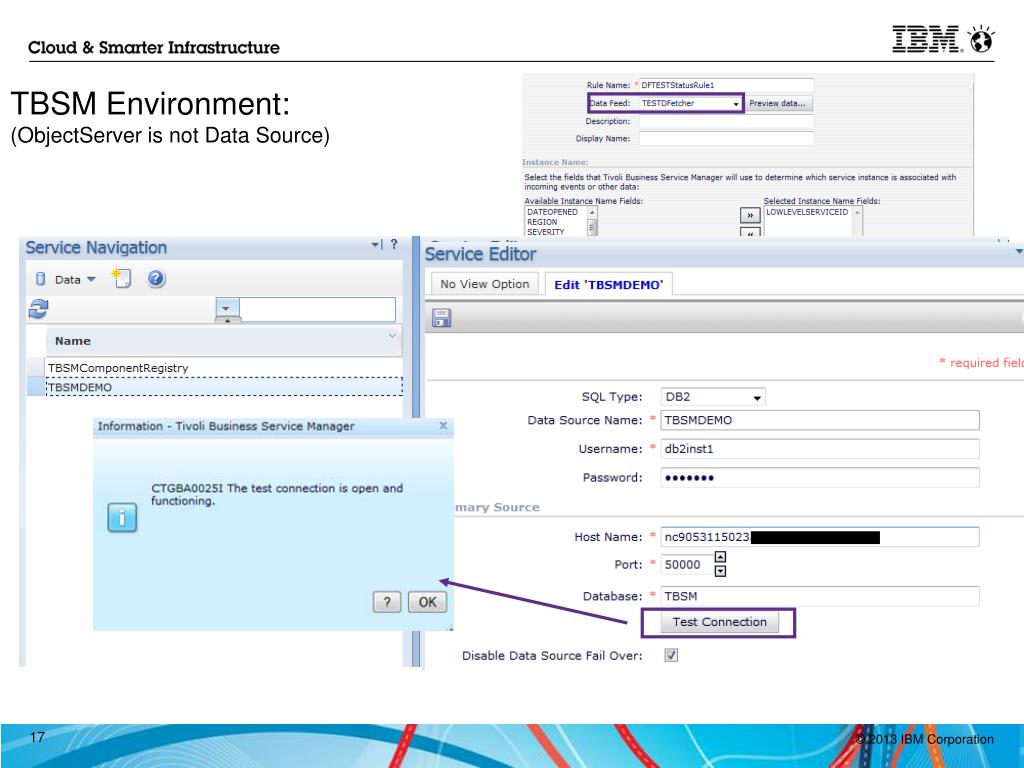Click the Service Navigation panel menu arrow

click(x=377, y=244)
